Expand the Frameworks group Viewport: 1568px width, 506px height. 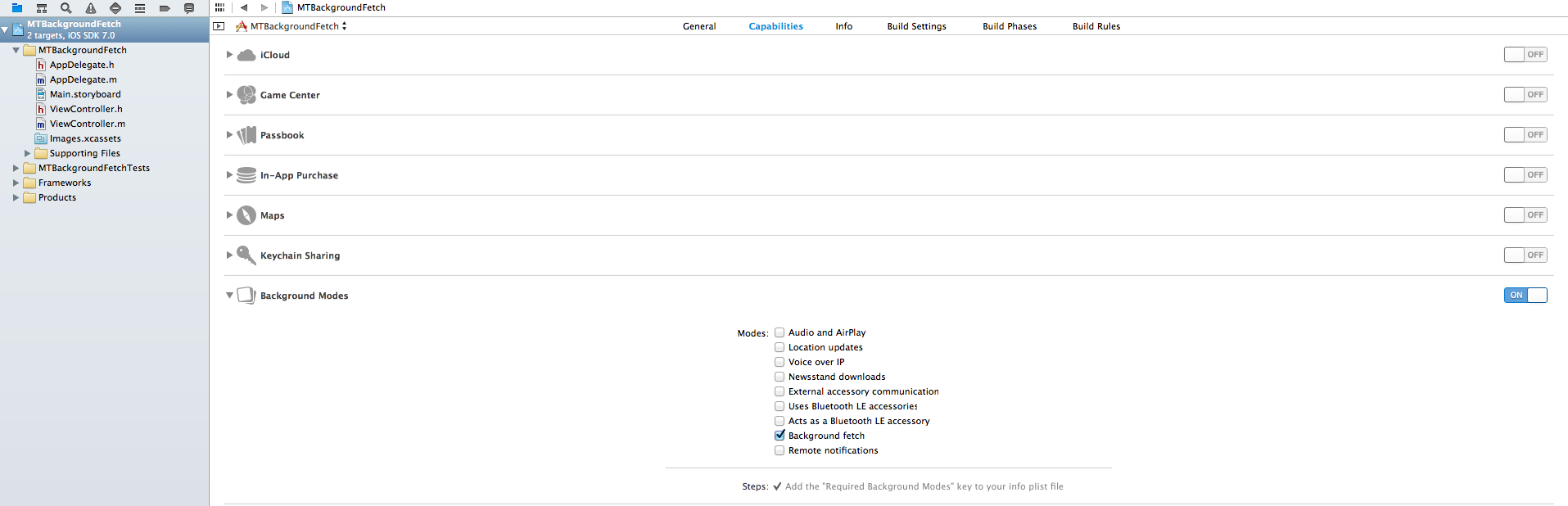(16, 183)
